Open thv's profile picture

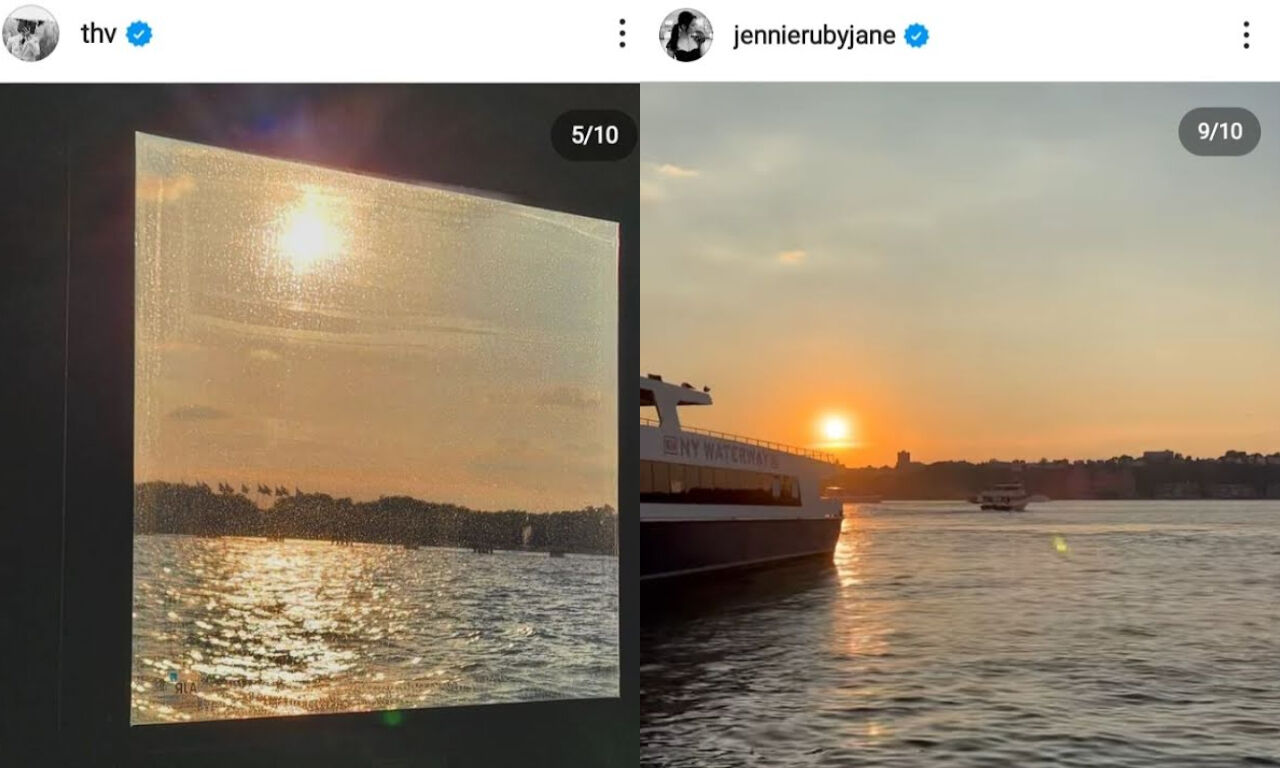point(30,34)
